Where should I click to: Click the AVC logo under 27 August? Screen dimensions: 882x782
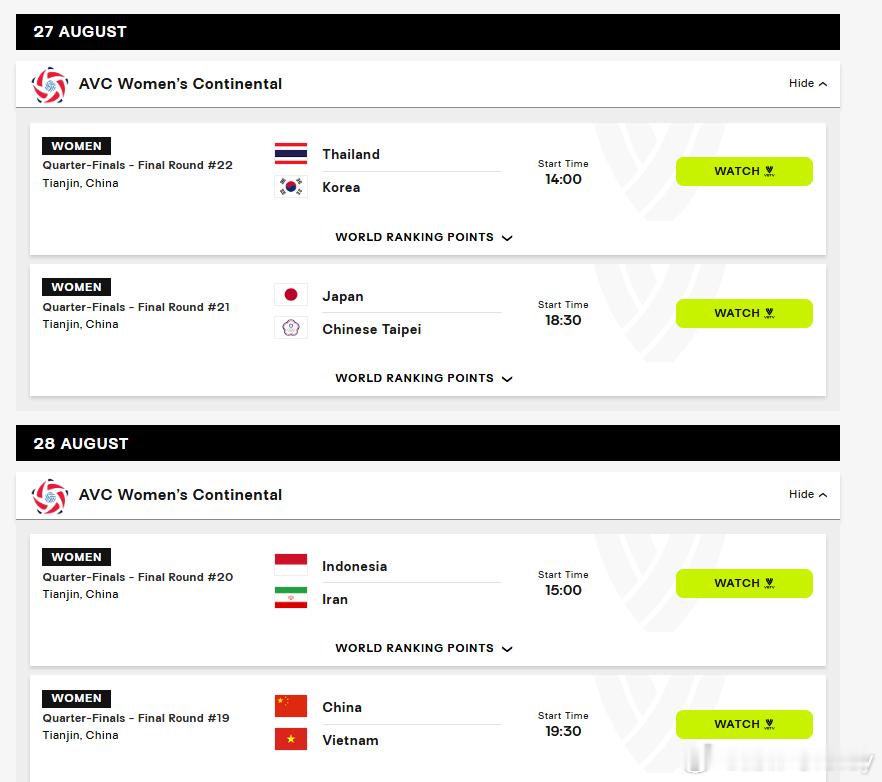tap(50, 85)
